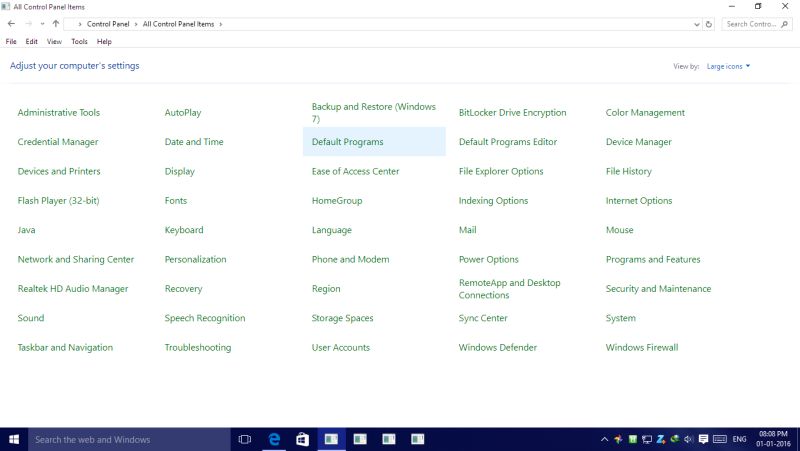Refresh the Control Panel view
Viewport: 800px width, 451px height.
[x=709, y=24]
